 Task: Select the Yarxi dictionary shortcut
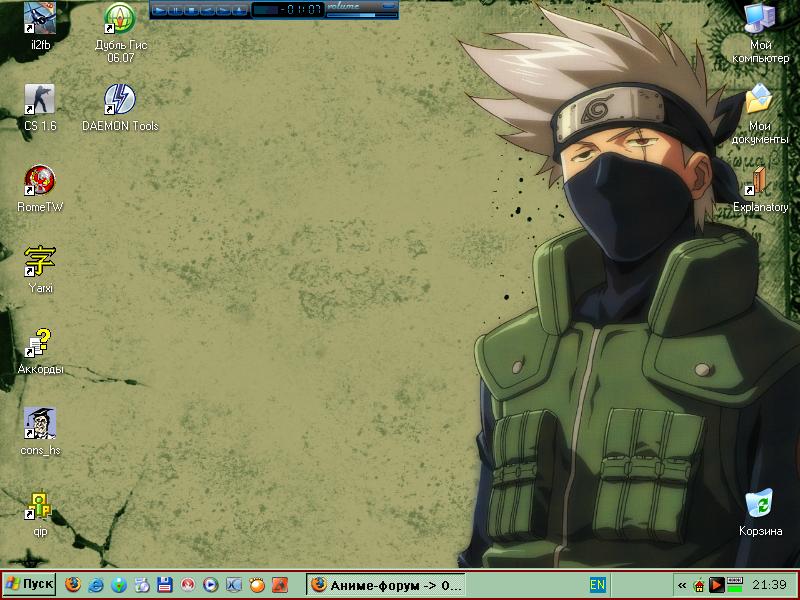point(40,269)
